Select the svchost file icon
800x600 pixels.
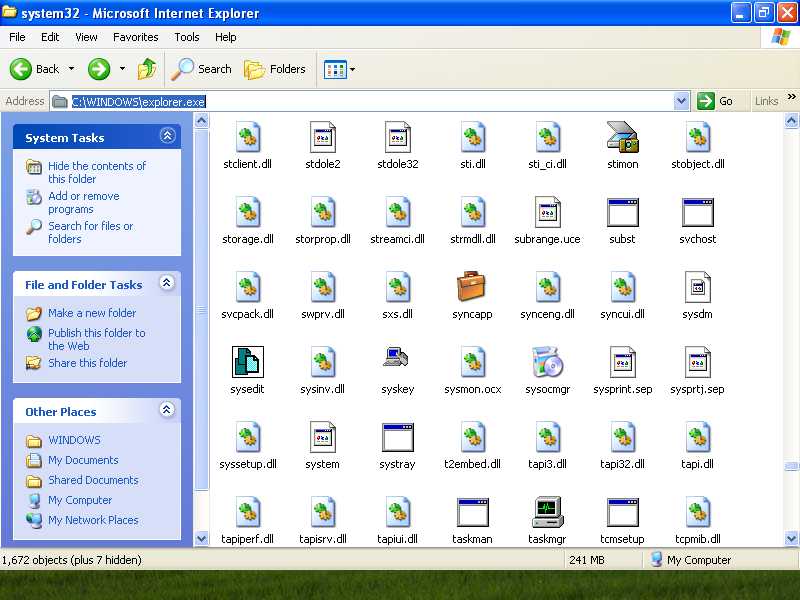click(x=697, y=212)
